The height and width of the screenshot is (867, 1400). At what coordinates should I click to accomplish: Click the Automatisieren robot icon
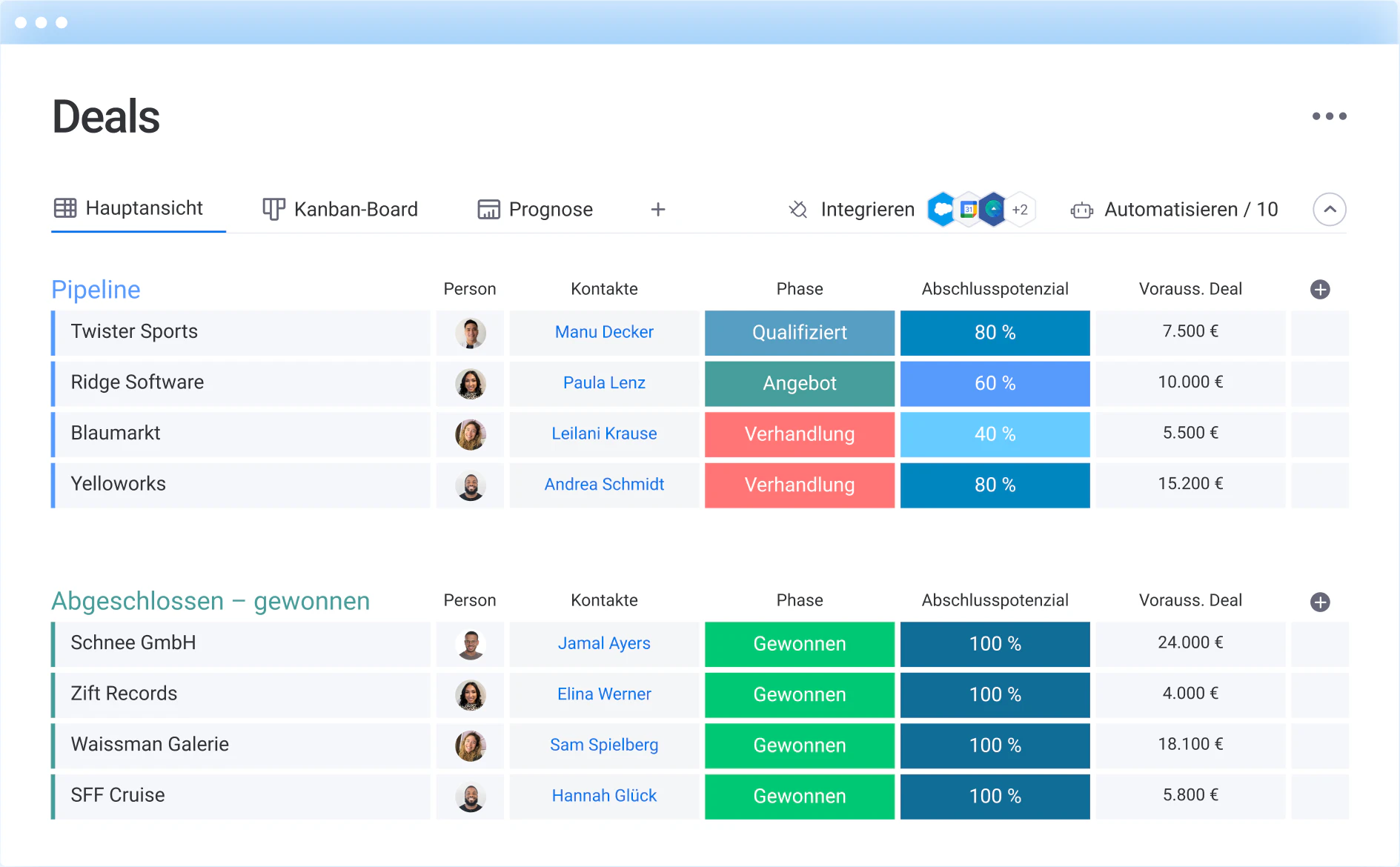pos(1081,210)
